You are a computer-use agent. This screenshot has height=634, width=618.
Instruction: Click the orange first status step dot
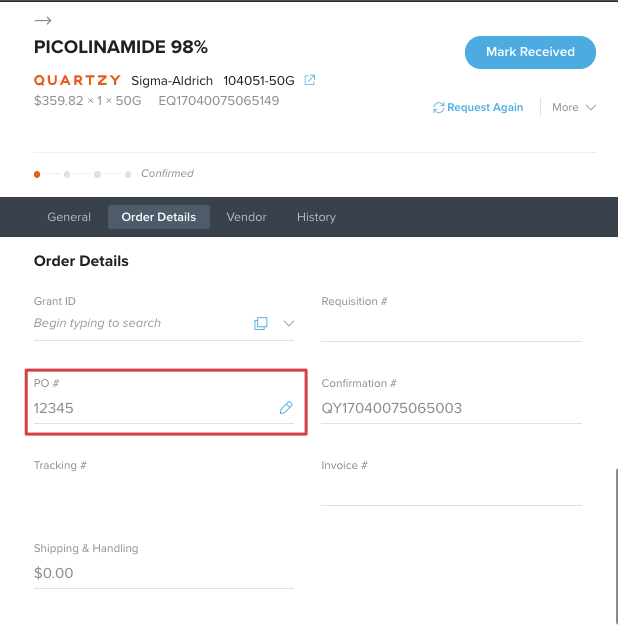click(37, 174)
